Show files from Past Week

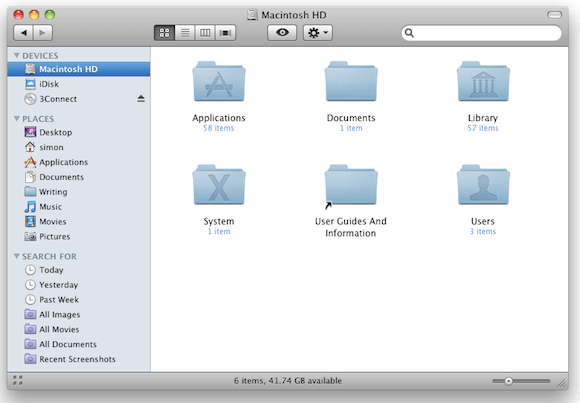pos(78,299)
